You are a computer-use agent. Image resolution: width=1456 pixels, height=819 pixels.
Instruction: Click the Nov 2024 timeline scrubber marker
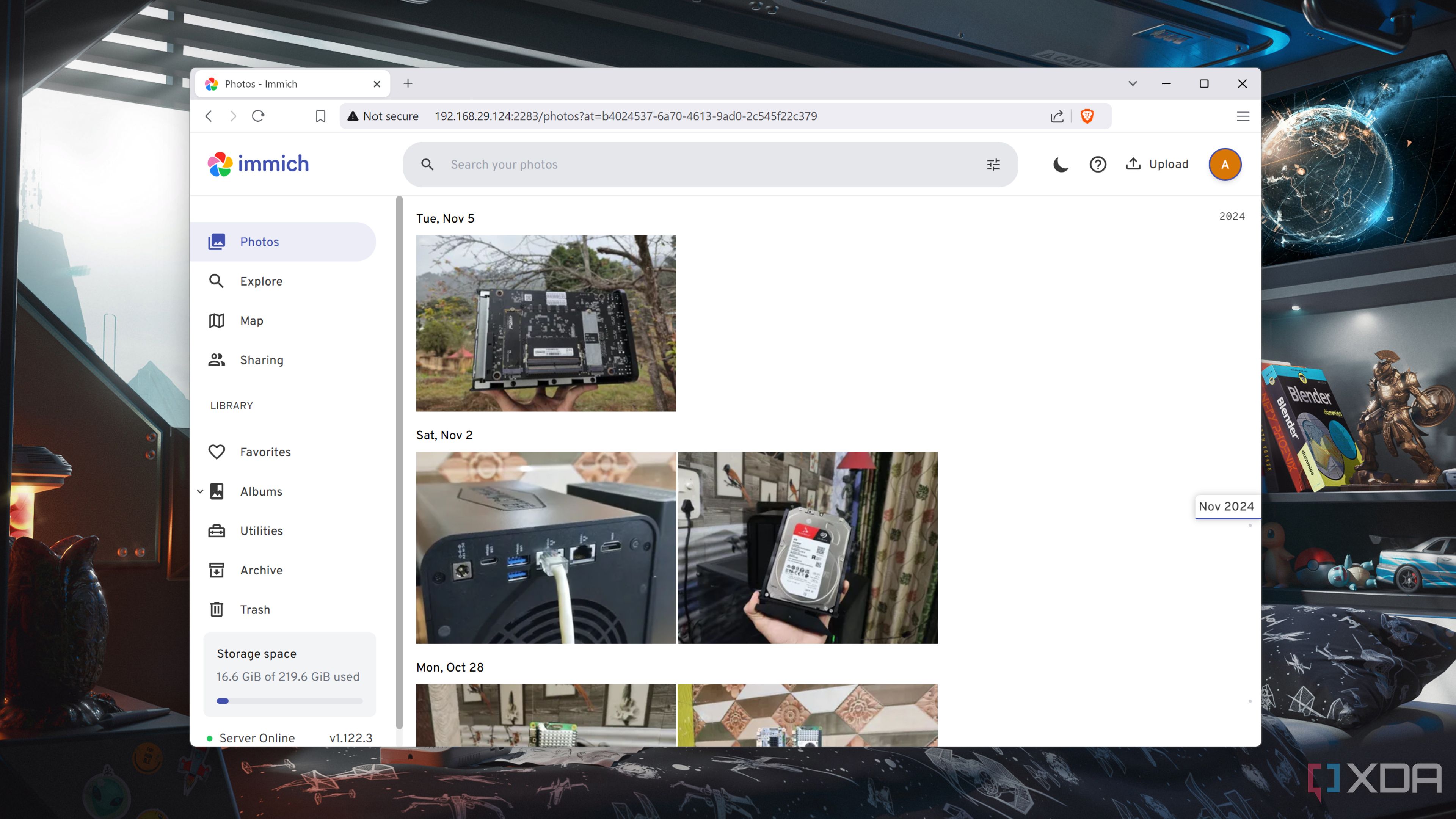coord(1226,507)
